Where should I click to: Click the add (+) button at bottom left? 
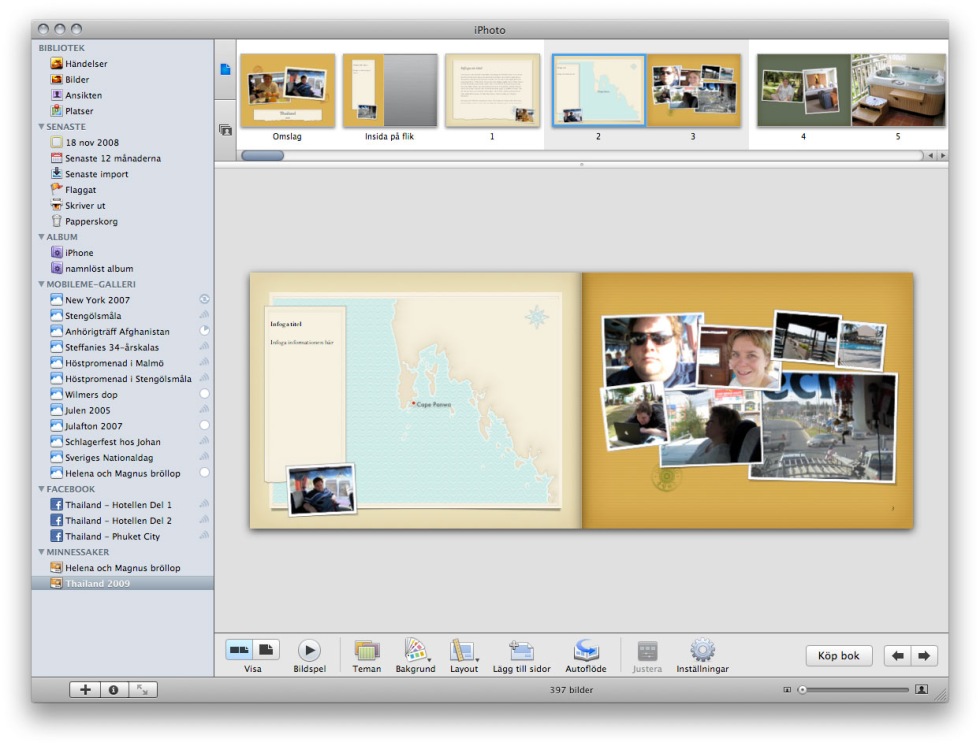pyautogui.click(x=85, y=689)
